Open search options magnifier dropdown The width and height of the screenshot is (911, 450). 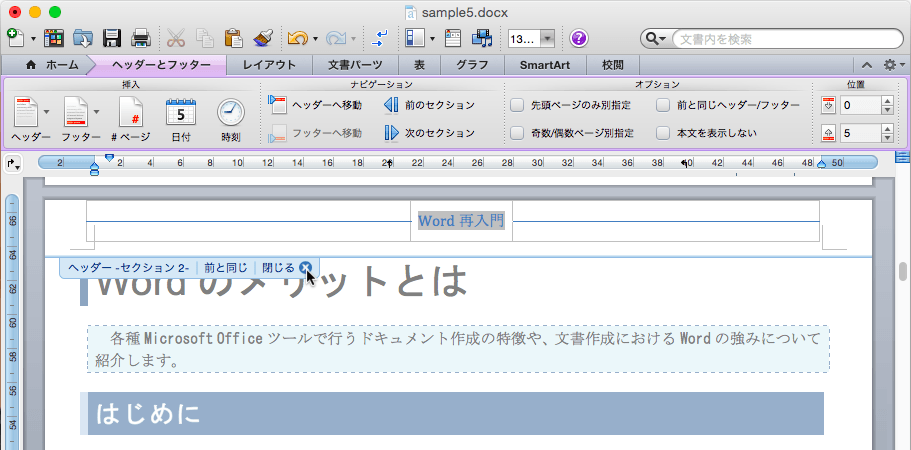tap(655, 39)
